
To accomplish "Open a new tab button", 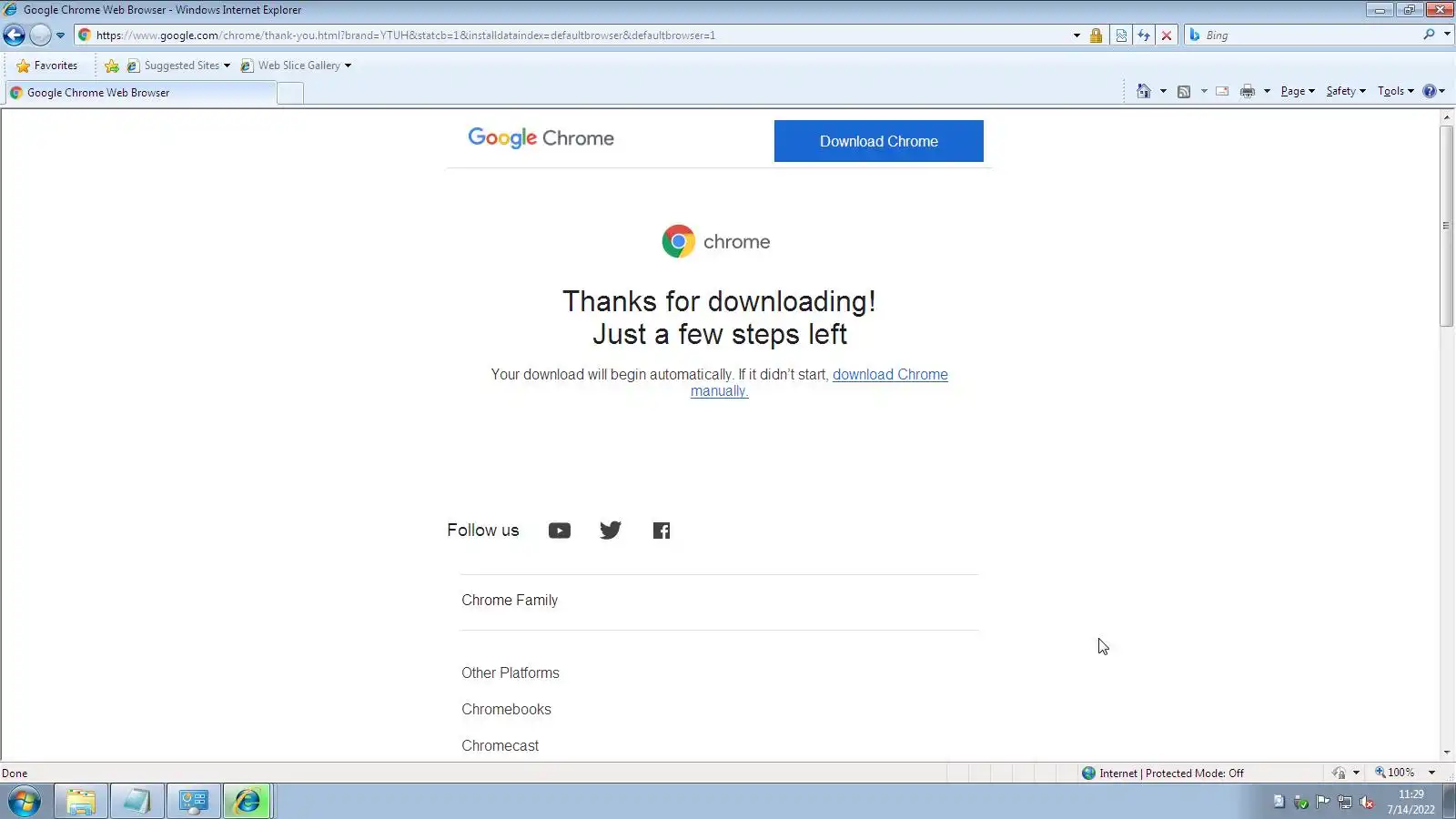I will 290,93.
